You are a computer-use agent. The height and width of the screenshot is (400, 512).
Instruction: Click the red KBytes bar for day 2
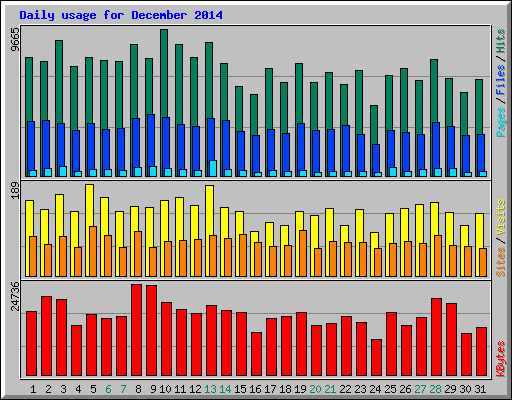[x=46, y=336]
